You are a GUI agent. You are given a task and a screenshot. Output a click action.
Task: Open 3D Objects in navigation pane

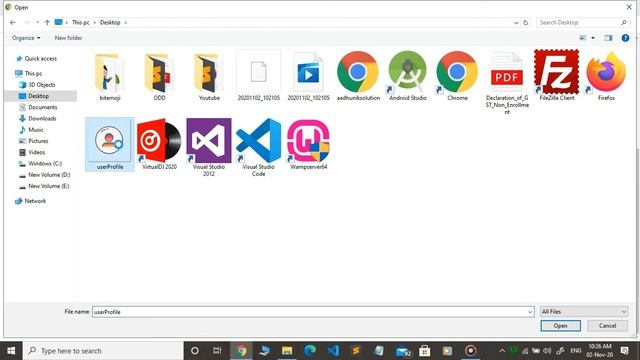pyautogui.click(x=42, y=85)
